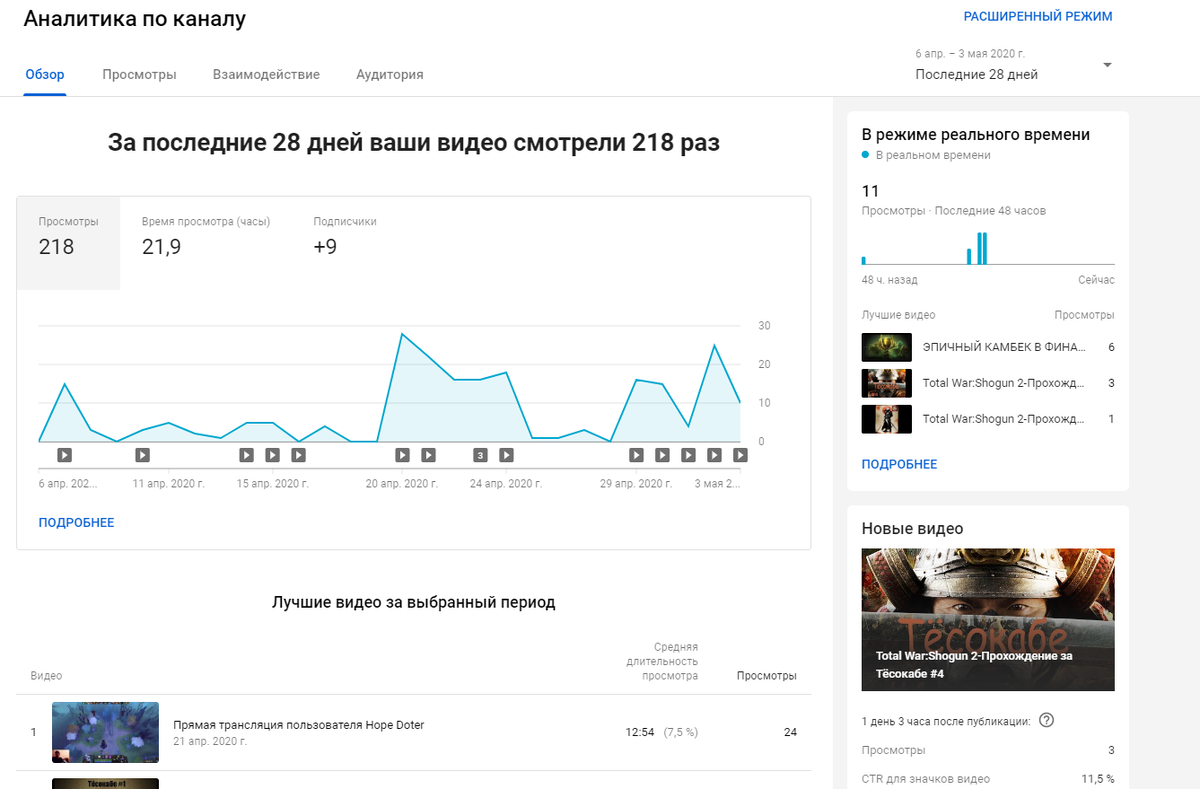Click 'Просмотры' table column header
Screen dimensions: 1200x789
pyautogui.click(x=767, y=676)
